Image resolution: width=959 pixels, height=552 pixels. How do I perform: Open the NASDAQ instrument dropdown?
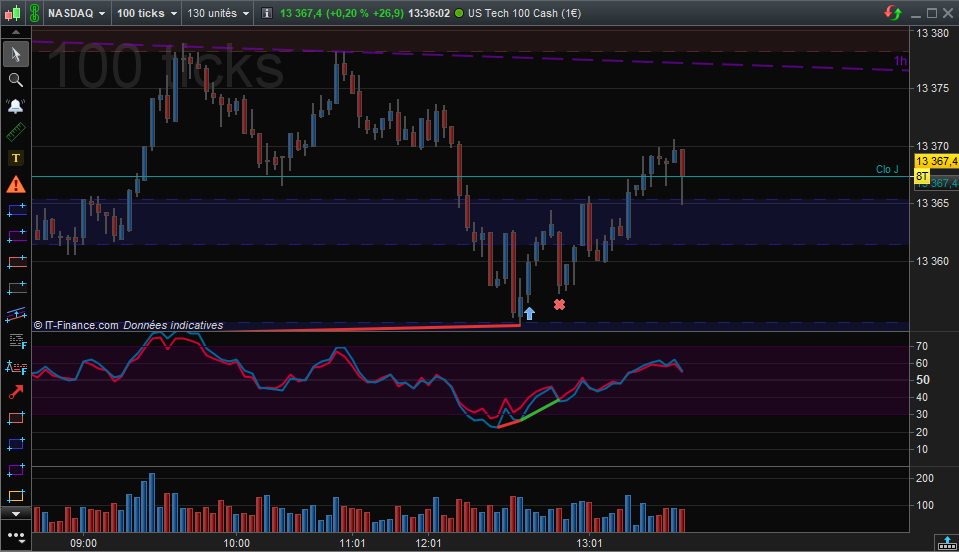76,13
